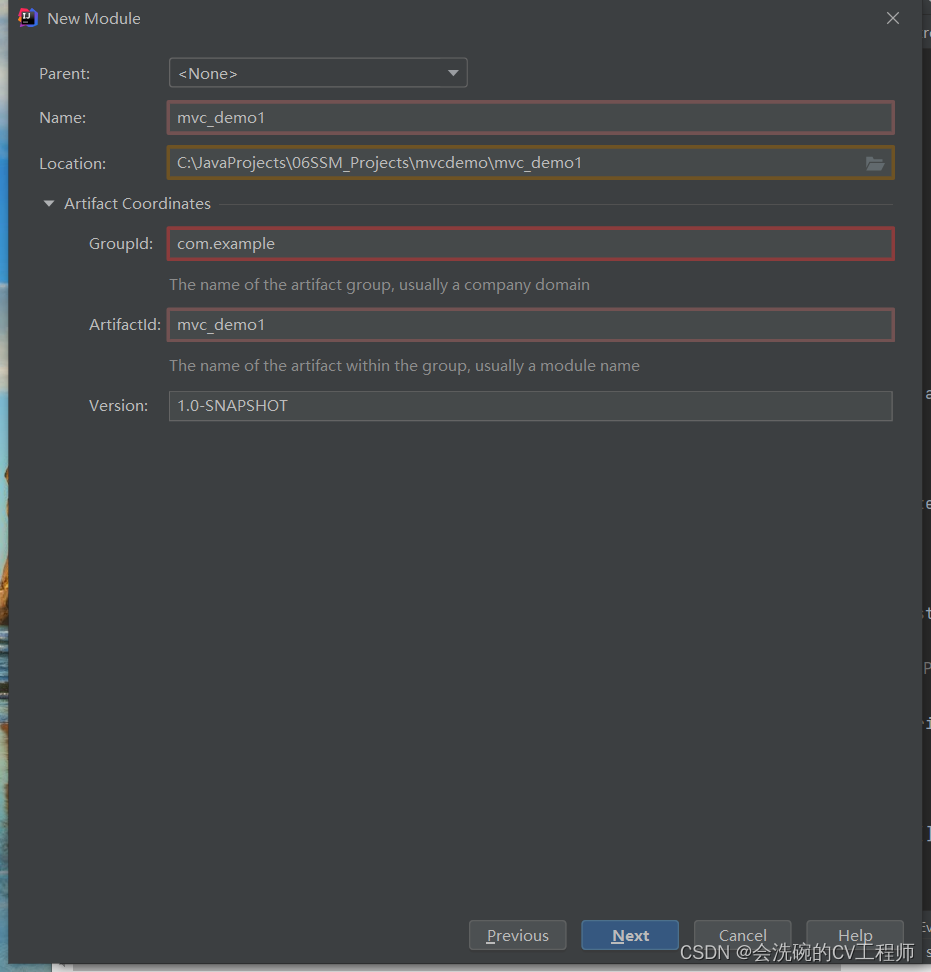This screenshot has height=972, width=931.
Task: Close the New Module dialog
Action: [x=893, y=18]
